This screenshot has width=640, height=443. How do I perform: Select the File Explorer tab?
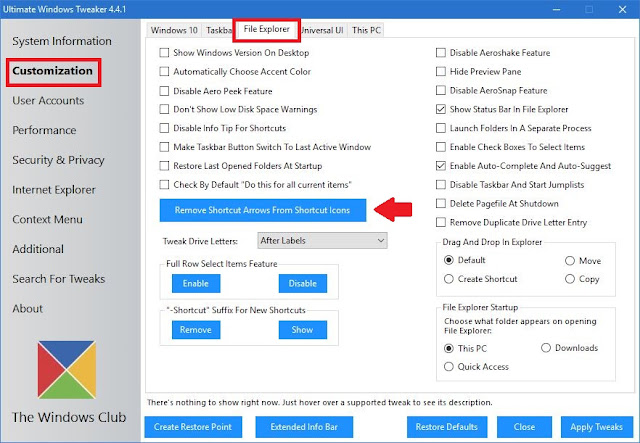[267, 29]
